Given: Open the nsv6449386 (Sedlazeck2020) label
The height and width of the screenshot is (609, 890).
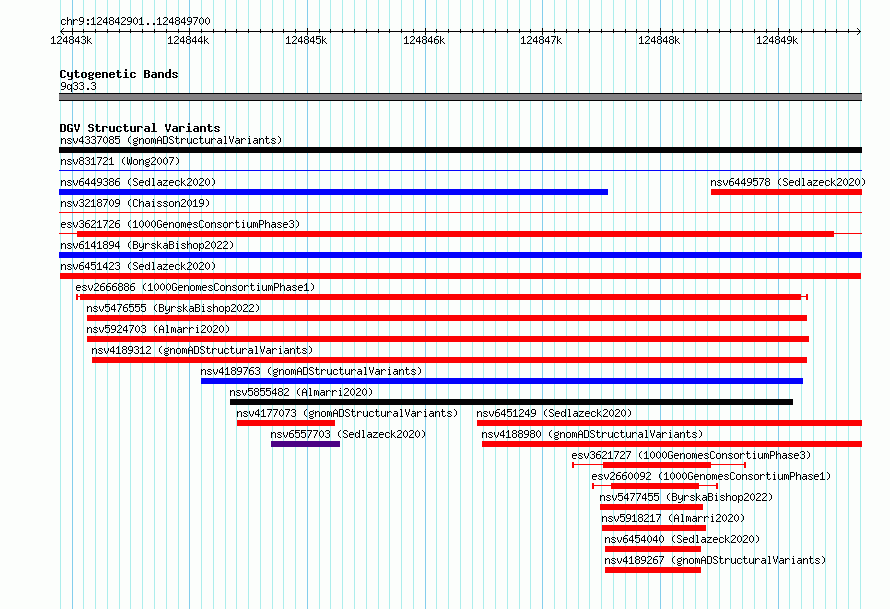Looking at the screenshot, I should (x=138, y=182).
